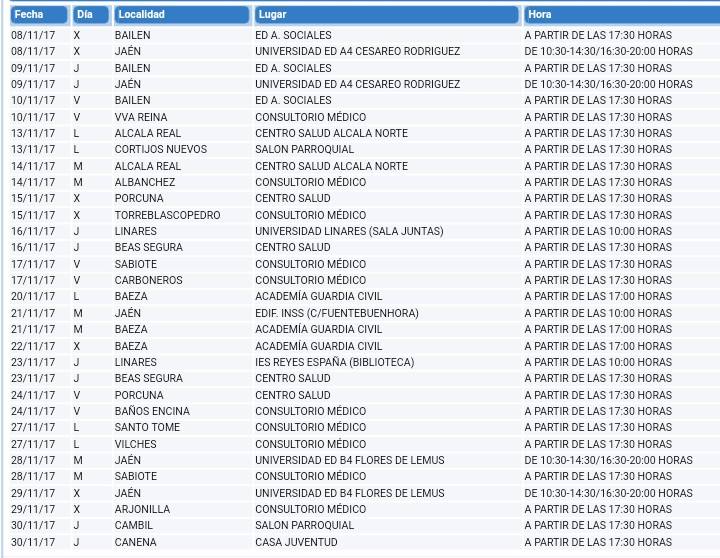Click SABIOTE in the 17/11/17 row
The height and width of the screenshot is (558, 720).
coord(136,264)
